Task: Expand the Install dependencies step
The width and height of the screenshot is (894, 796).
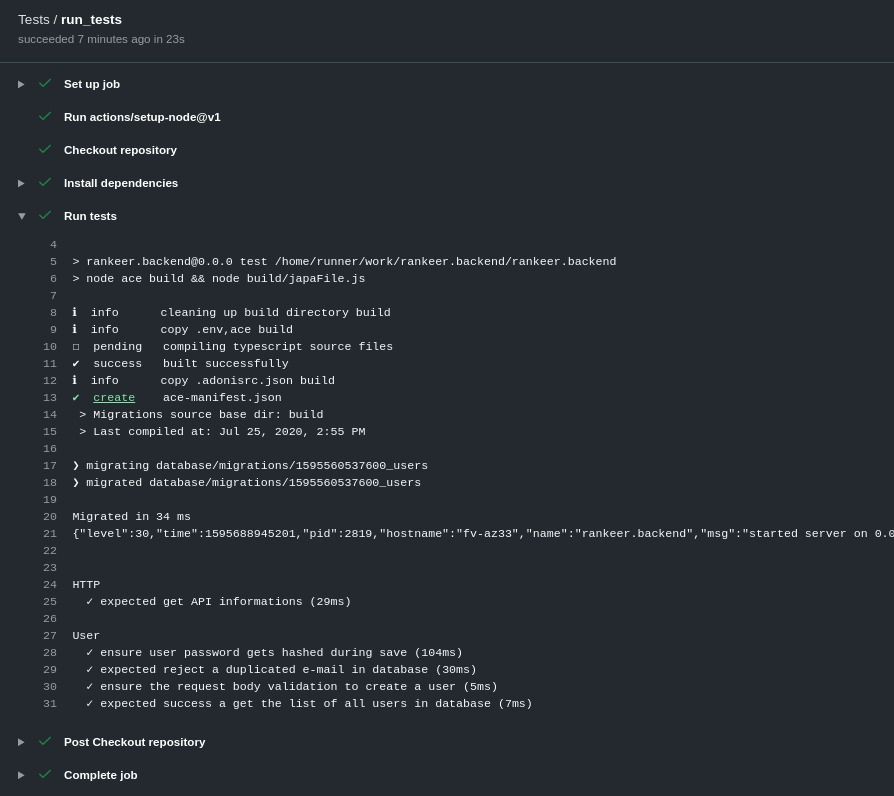Action: coord(21,184)
